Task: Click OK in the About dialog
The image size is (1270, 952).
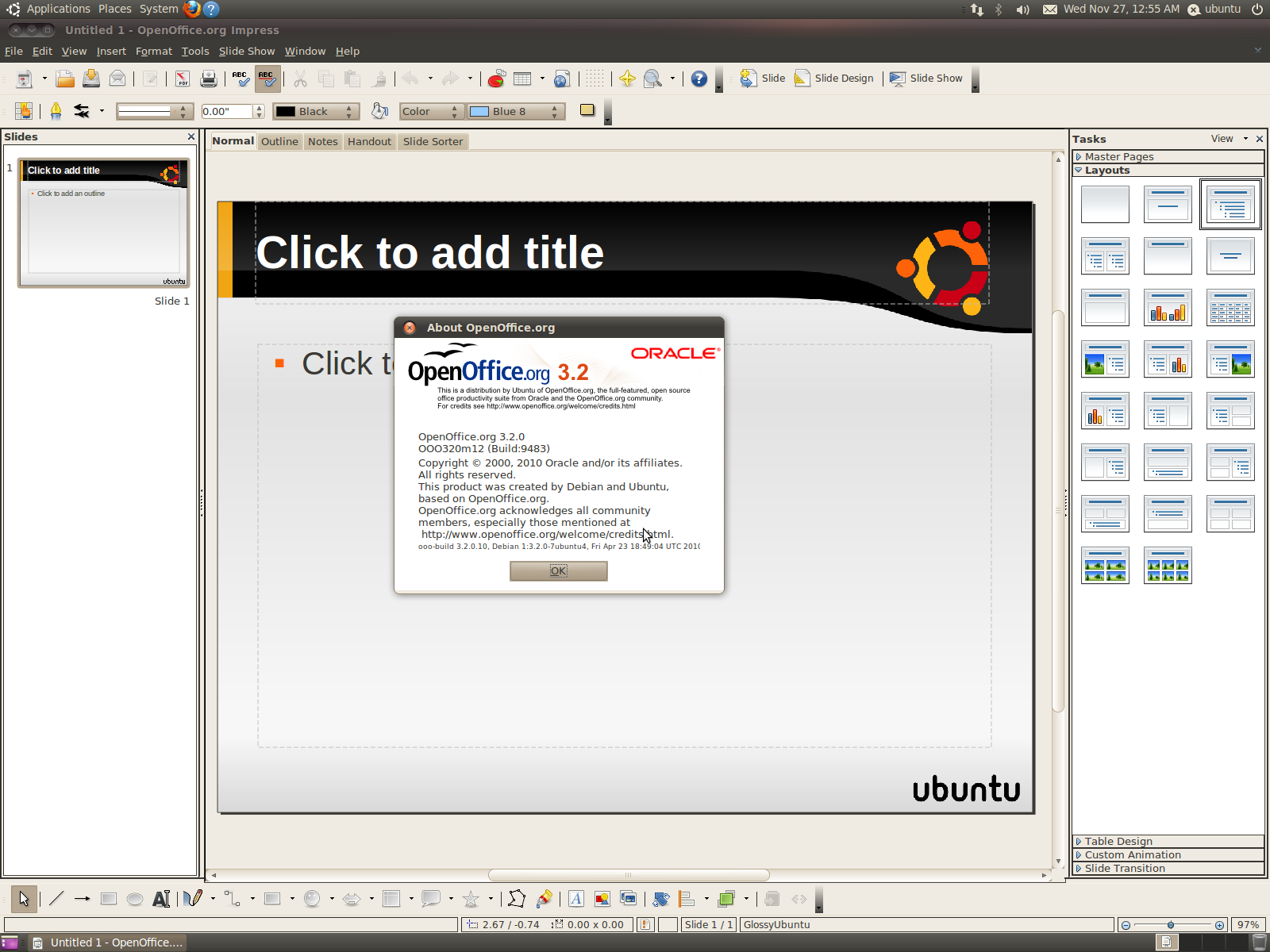Action: (559, 570)
